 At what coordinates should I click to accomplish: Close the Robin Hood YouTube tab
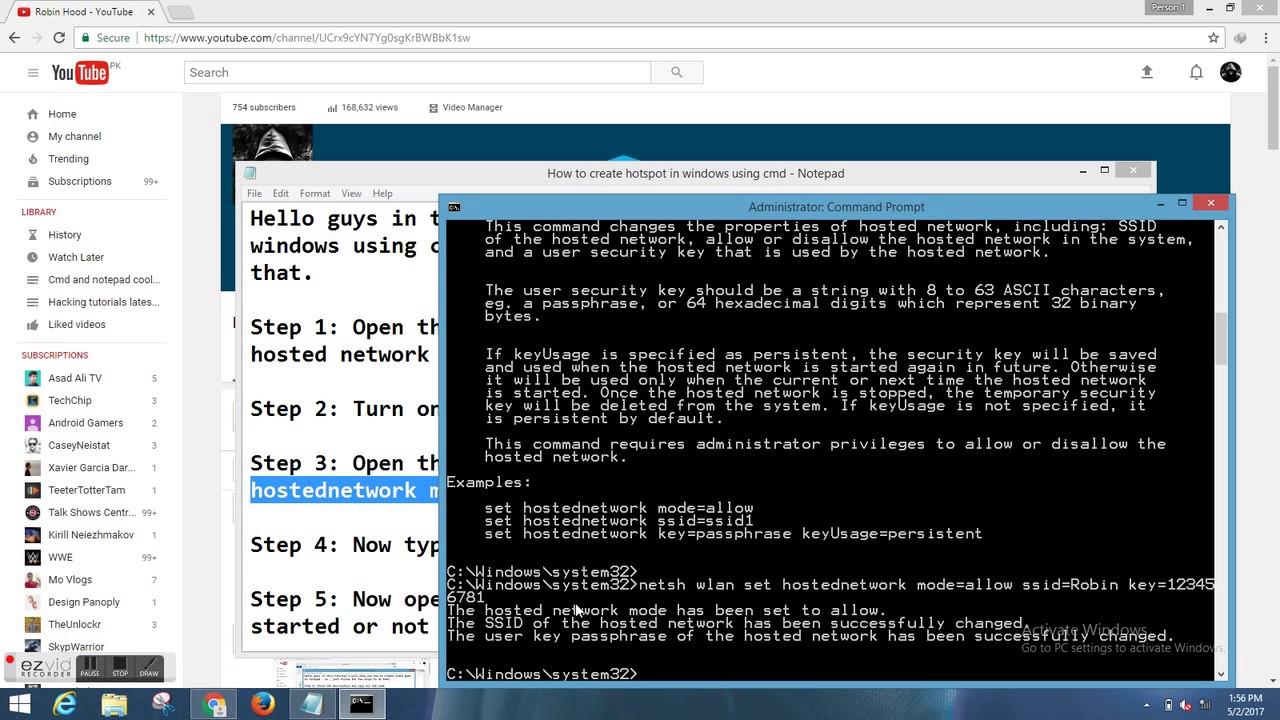click(x=151, y=12)
